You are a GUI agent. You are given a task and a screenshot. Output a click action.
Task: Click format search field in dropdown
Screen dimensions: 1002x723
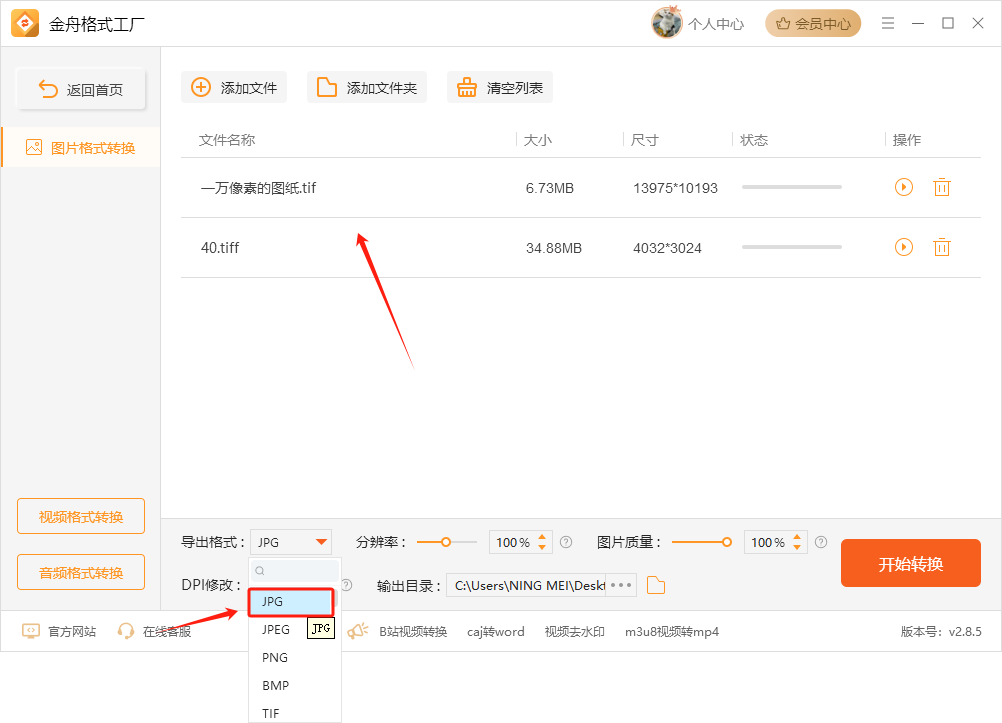(x=295, y=570)
